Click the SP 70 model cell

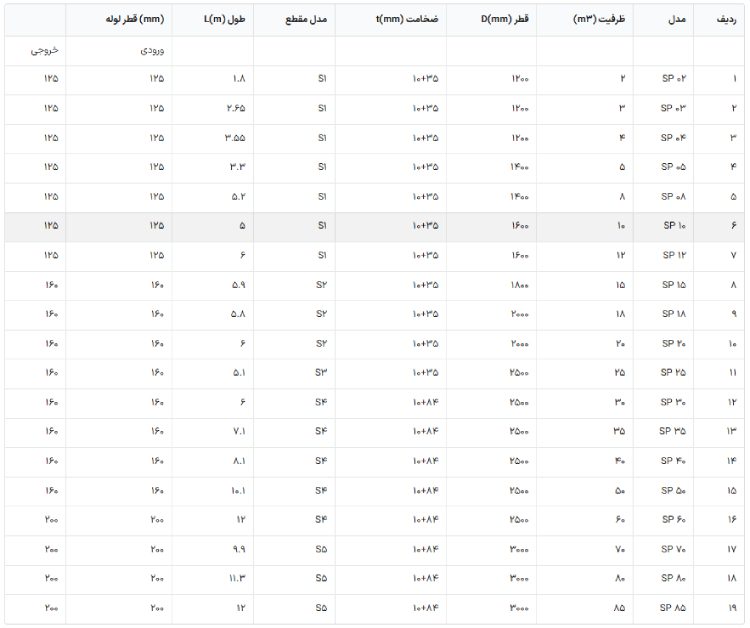pos(663,550)
